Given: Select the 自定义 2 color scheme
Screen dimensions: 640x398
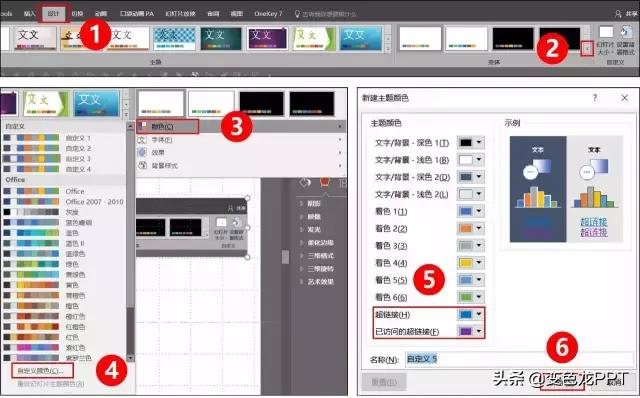Looking at the screenshot, I should [x=64, y=148].
